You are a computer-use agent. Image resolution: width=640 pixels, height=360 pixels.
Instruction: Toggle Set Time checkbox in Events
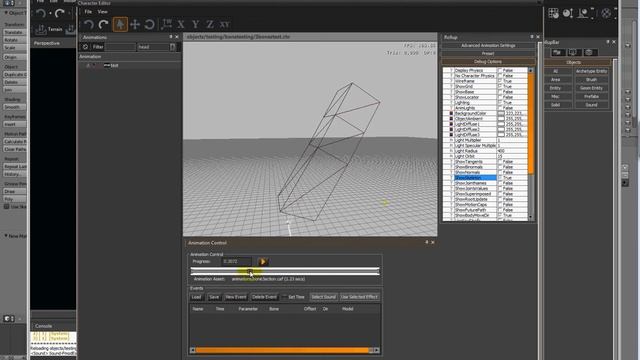284,297
